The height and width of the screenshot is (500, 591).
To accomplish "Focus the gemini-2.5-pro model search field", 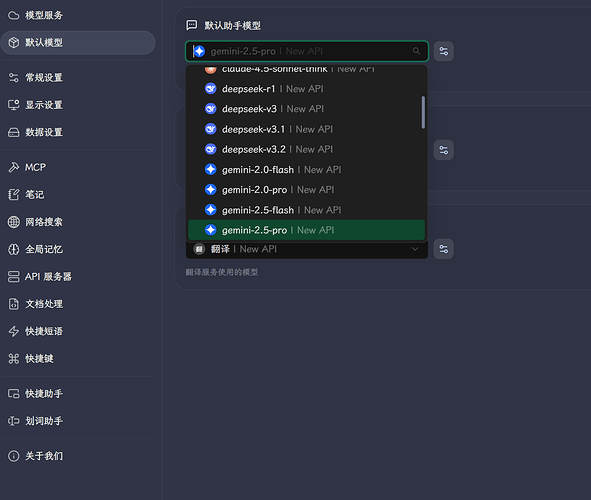I will (x=307, y=51).
